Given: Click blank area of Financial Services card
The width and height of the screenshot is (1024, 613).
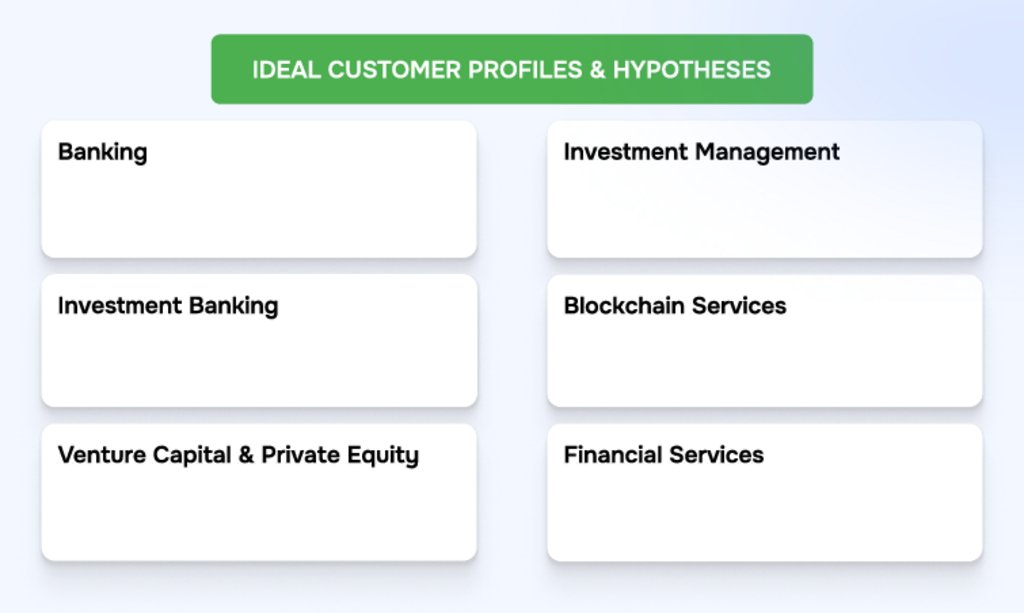Looking at the screenshot, I should click(x=764, y=514).
